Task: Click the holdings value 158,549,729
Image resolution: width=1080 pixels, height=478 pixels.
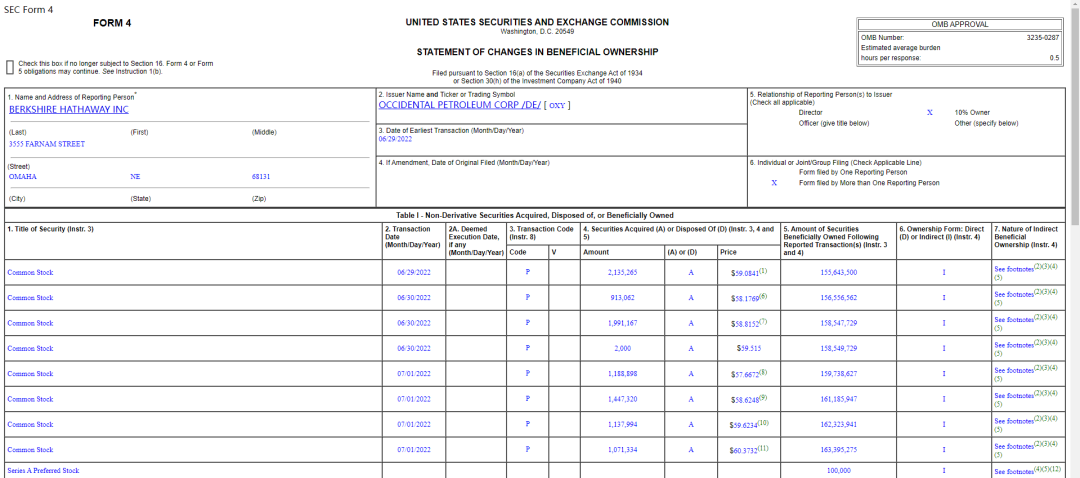Action: tap(839, 349)
